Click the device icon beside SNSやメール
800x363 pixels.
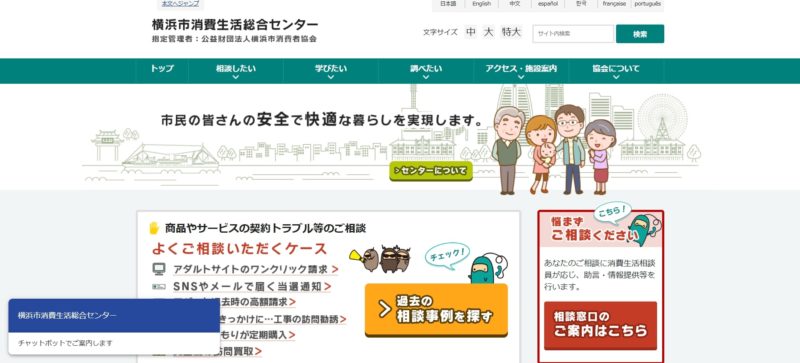[x=159, y=286]
